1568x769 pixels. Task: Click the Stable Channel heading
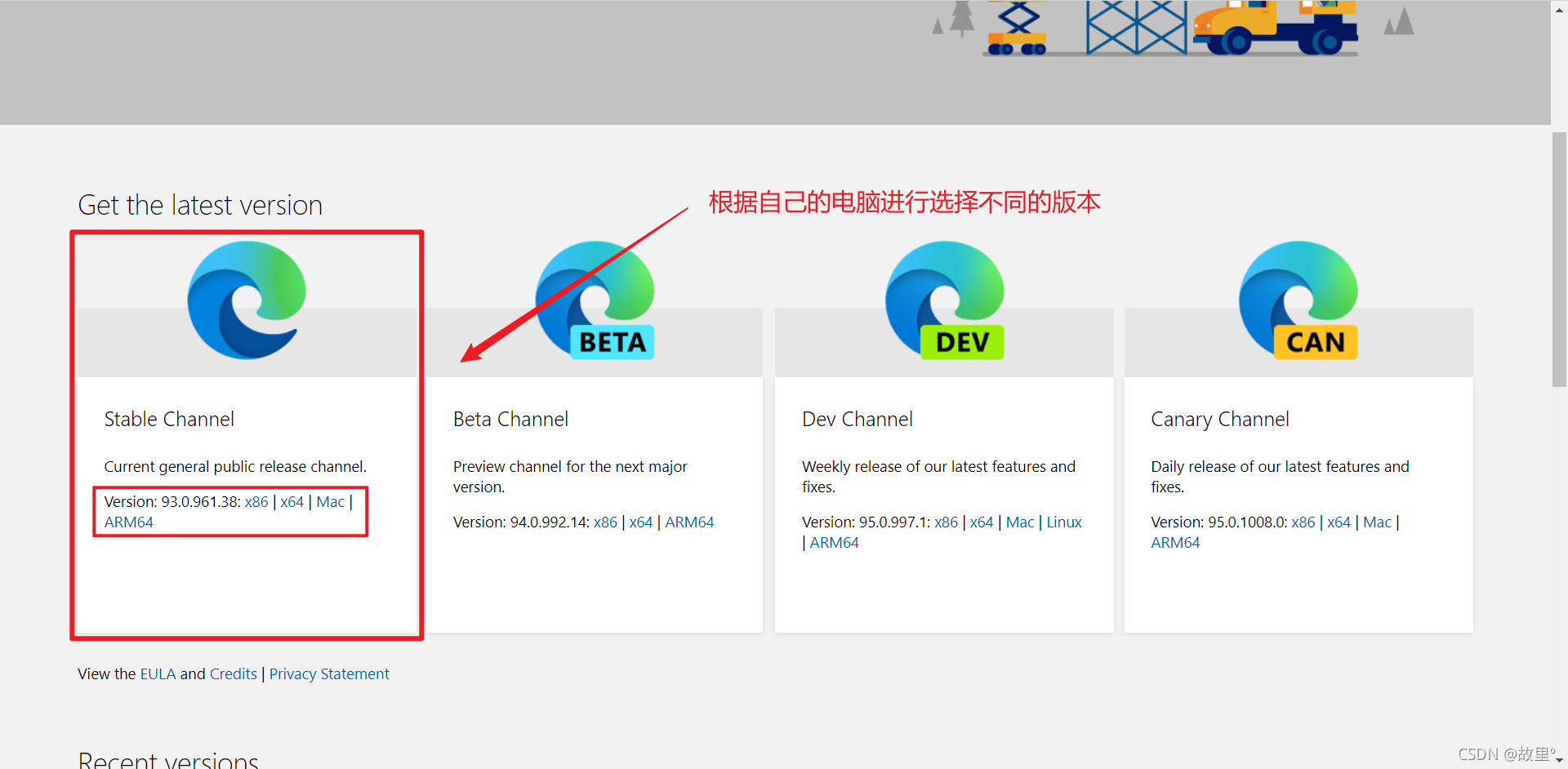tap(169, 420)
